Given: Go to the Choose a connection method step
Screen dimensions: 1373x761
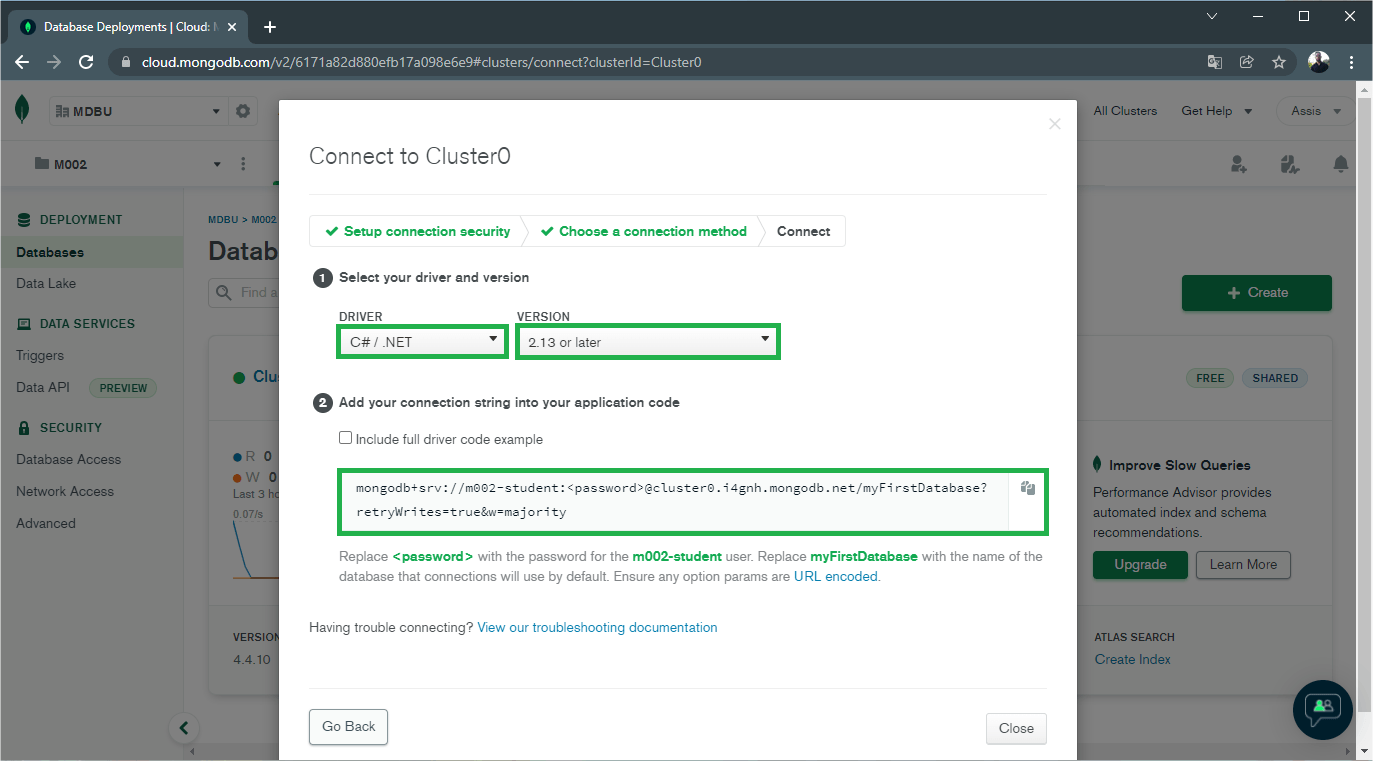Looking at the screenshot, I should (644, 231).
